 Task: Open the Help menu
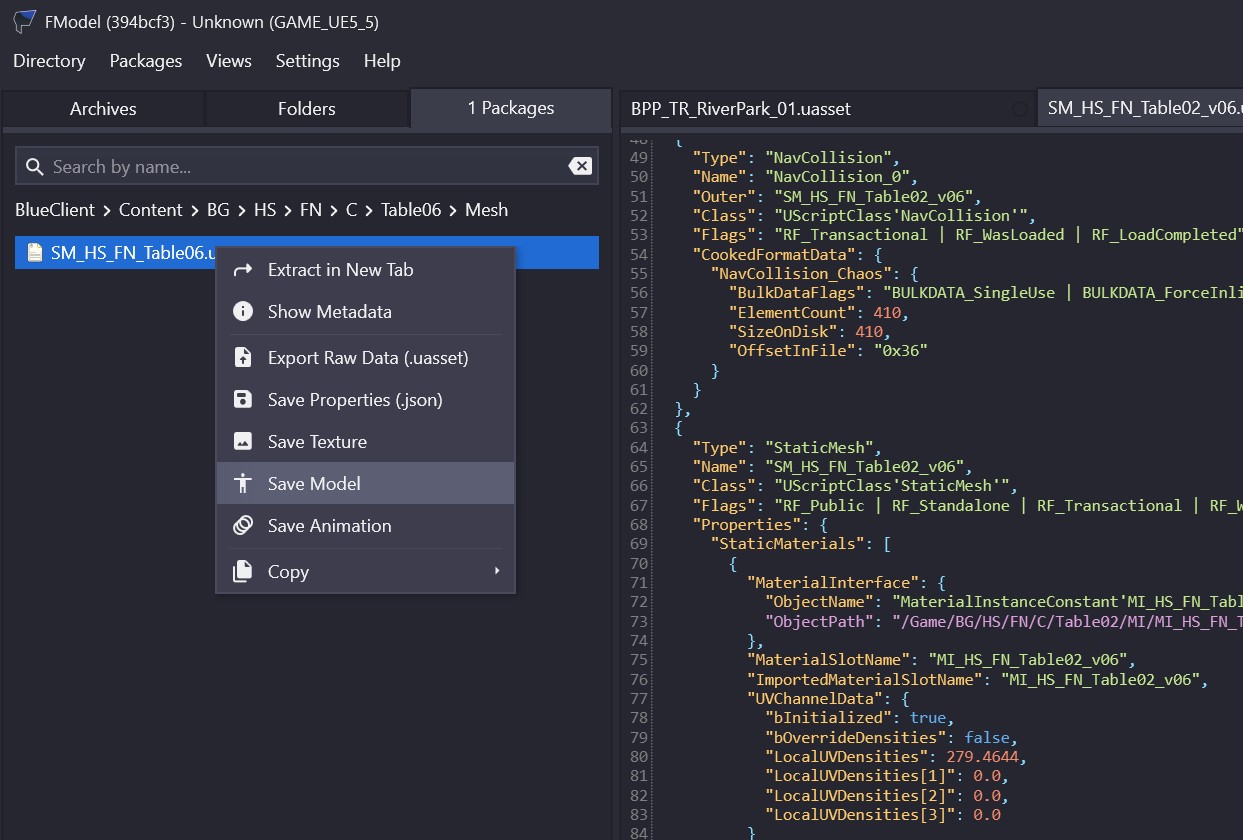click(382, 61)
